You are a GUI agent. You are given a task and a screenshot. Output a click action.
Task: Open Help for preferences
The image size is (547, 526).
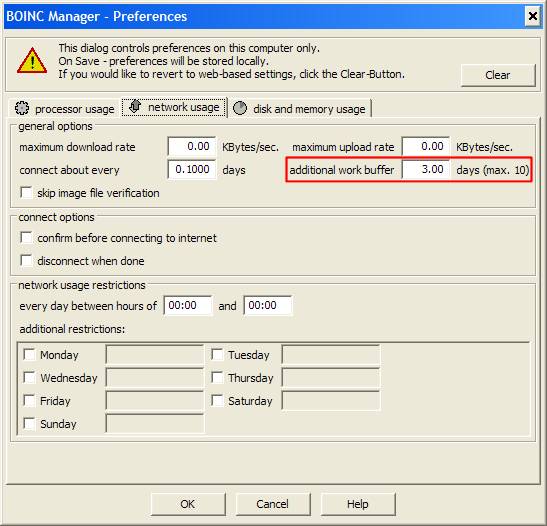358,504
